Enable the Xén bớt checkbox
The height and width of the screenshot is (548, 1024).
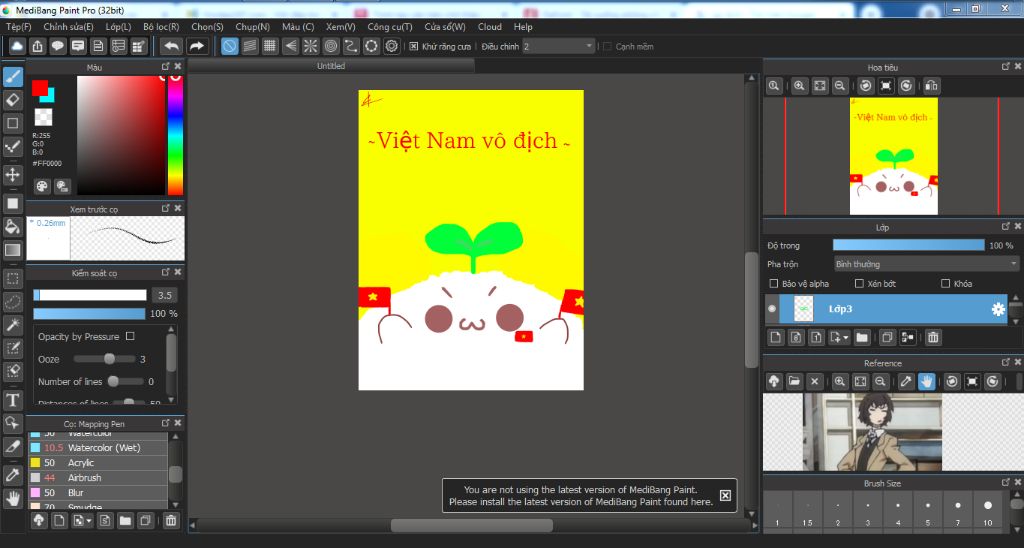[859, 283]
